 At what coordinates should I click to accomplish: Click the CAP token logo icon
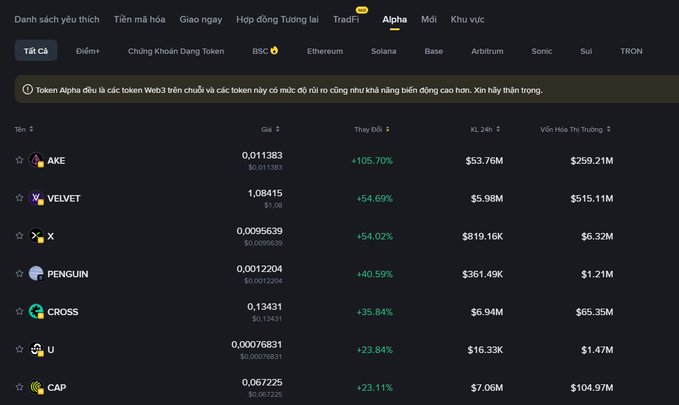coord(36,387)
